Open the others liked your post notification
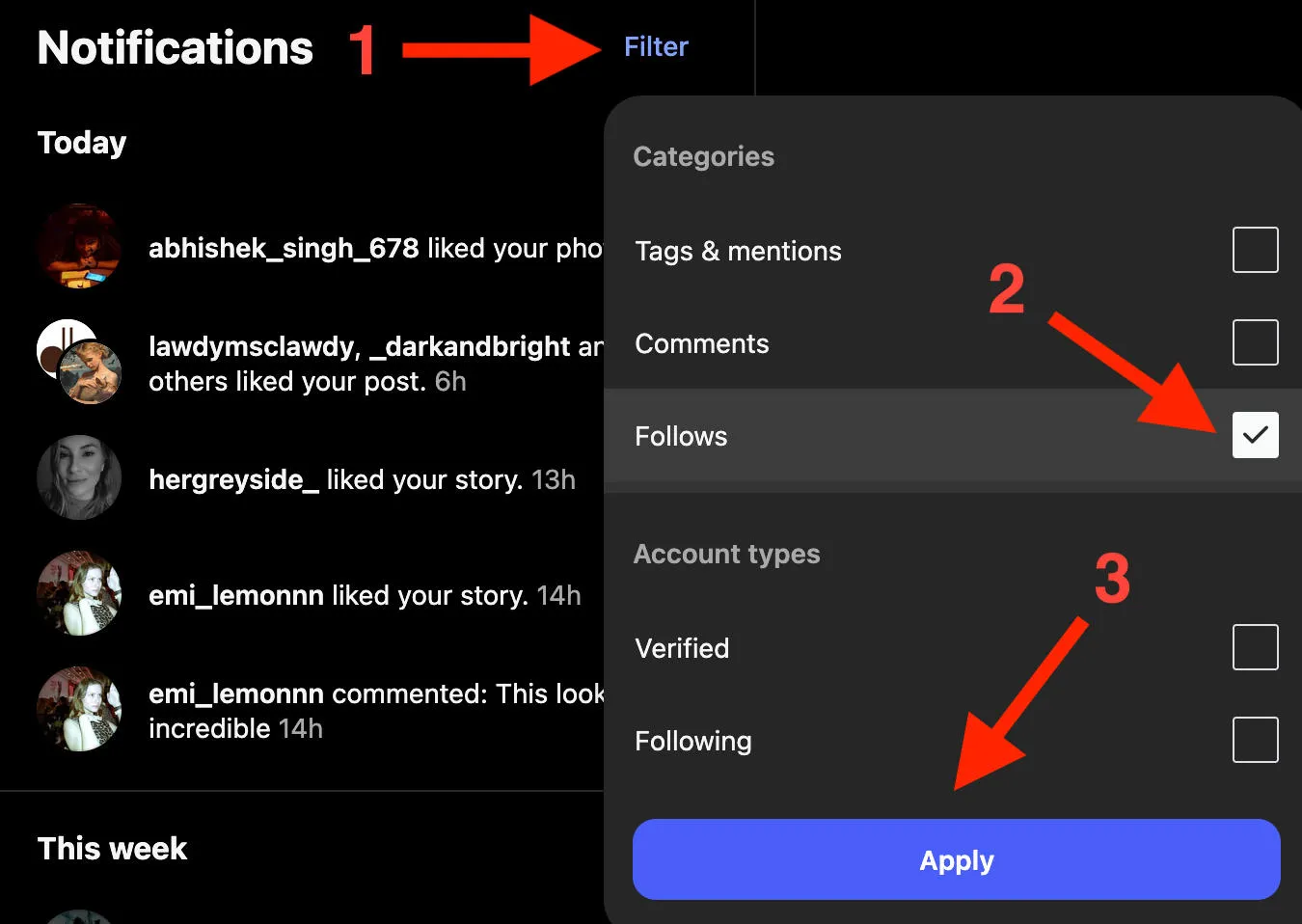This screenshot has height=924, width=1302. pyautogui.click(x=376, y=364)
